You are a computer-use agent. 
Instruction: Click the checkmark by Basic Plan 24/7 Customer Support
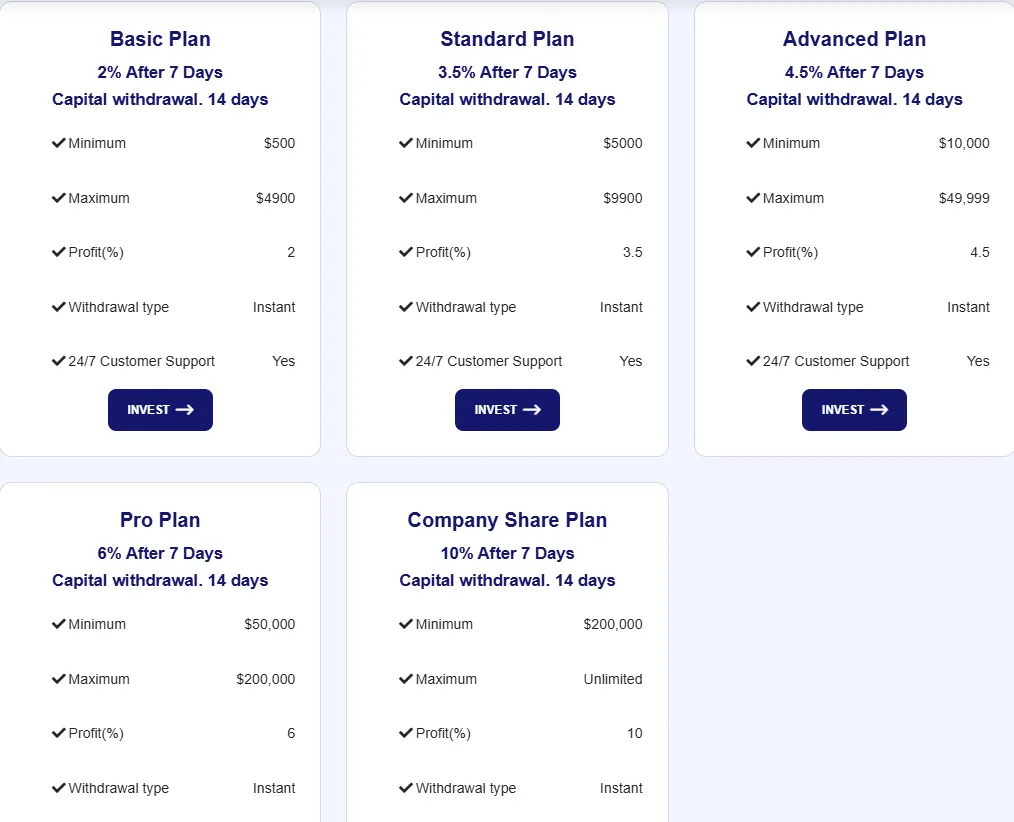(x=59, y=361)
